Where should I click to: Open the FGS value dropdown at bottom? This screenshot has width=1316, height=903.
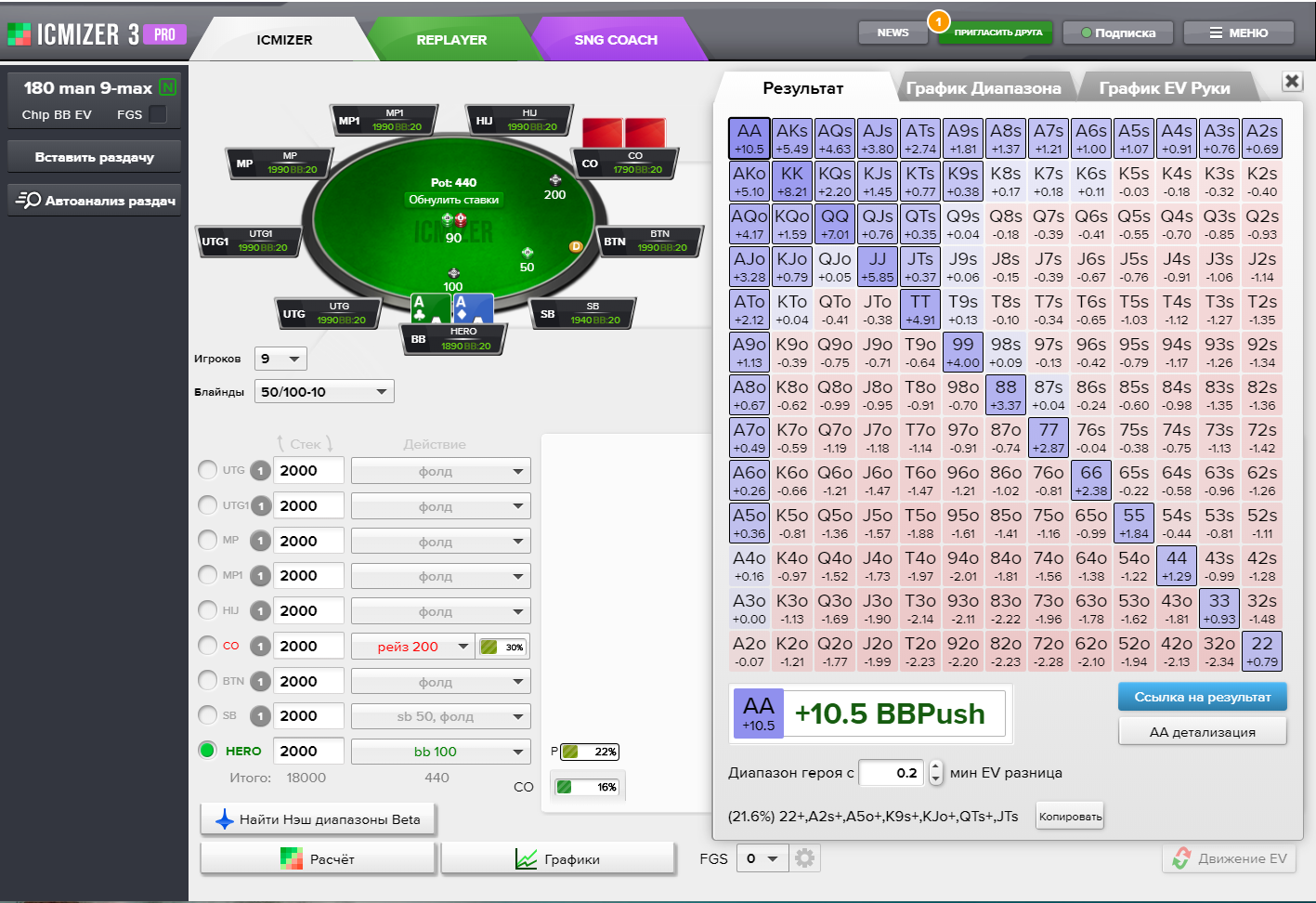(762, 858)
